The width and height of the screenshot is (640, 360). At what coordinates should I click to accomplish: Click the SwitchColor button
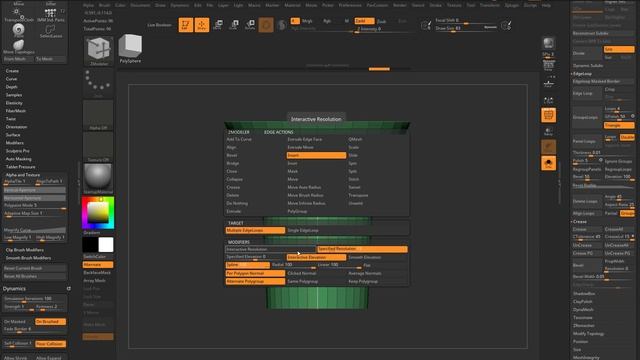pos(98,257)
